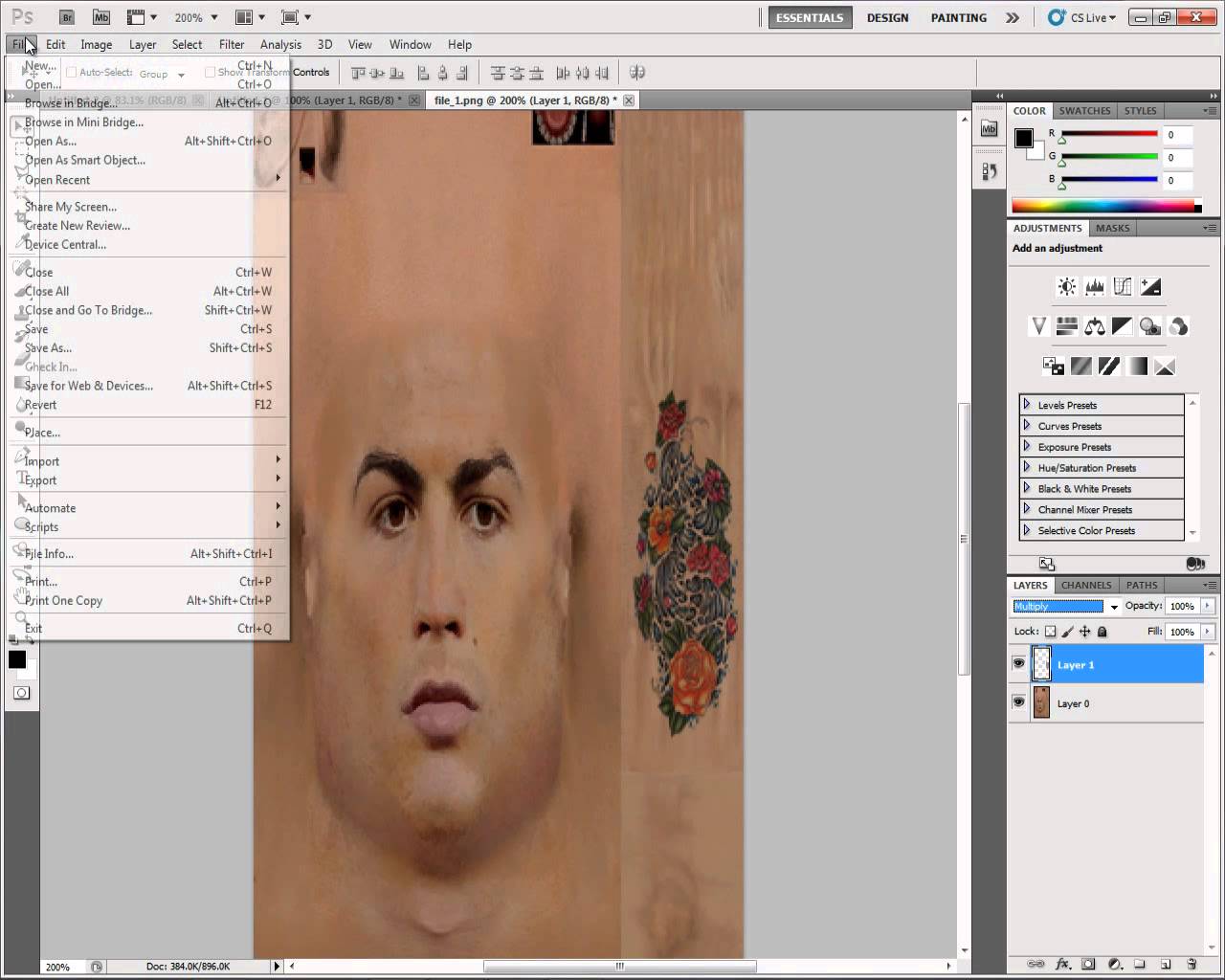Add an Exposure adjustment
The image size is (1225, 980).
point(1151,286)
